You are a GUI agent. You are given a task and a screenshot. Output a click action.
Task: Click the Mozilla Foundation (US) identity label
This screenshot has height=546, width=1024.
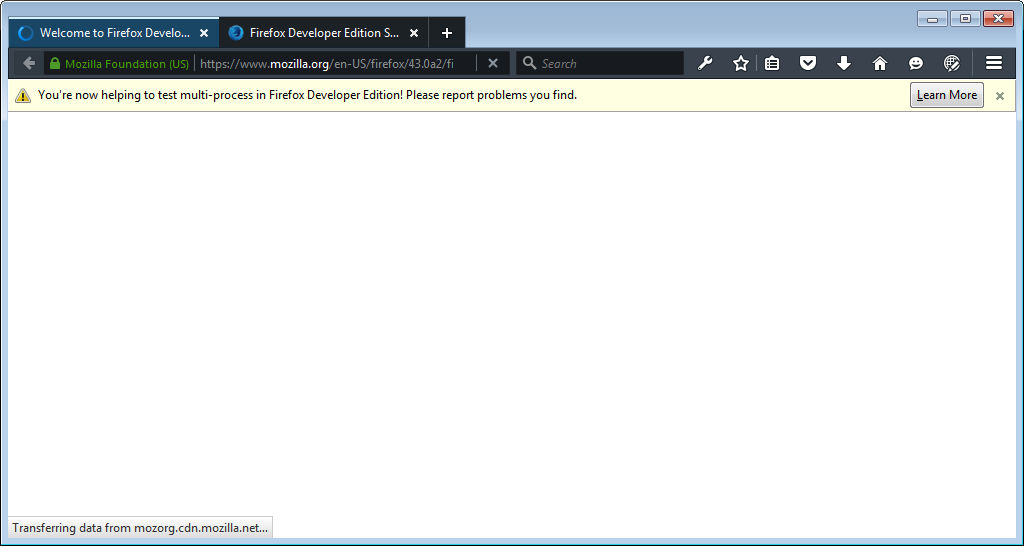point(127,63)
